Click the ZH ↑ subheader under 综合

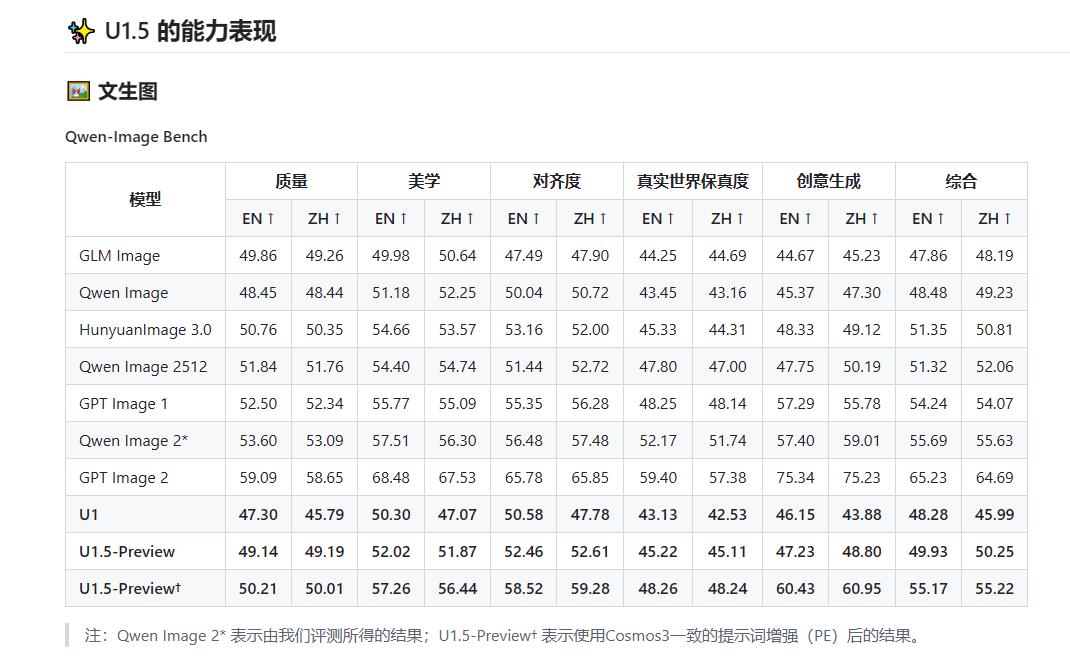click(x=994, y=218)
